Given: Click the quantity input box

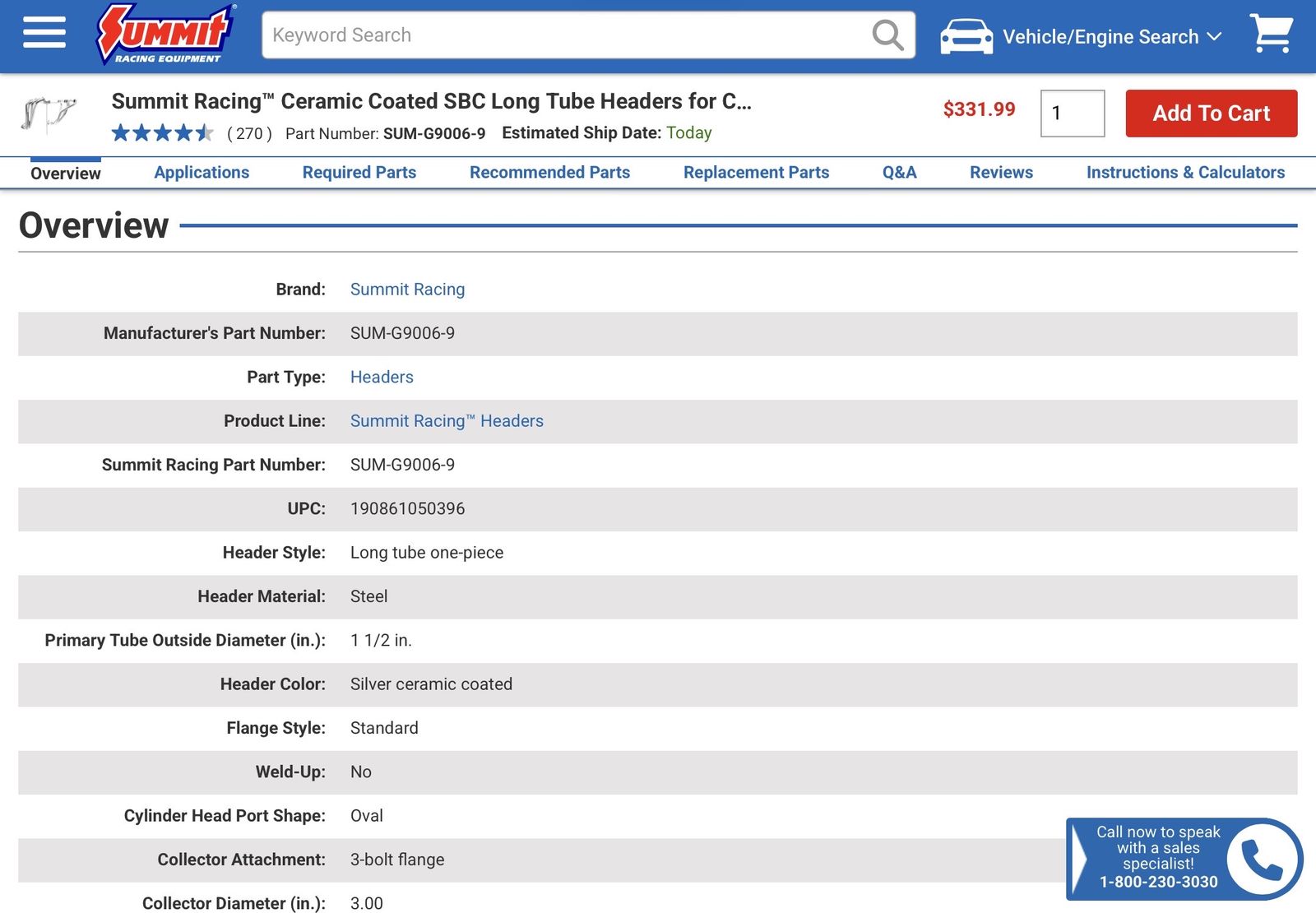Looking at the screenshot, I should coord(1072,114).
